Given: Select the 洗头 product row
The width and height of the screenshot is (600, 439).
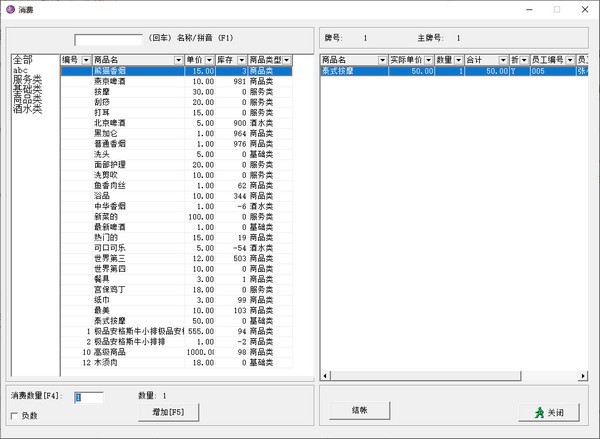Looking at the screenshot, I should [177, 154].
